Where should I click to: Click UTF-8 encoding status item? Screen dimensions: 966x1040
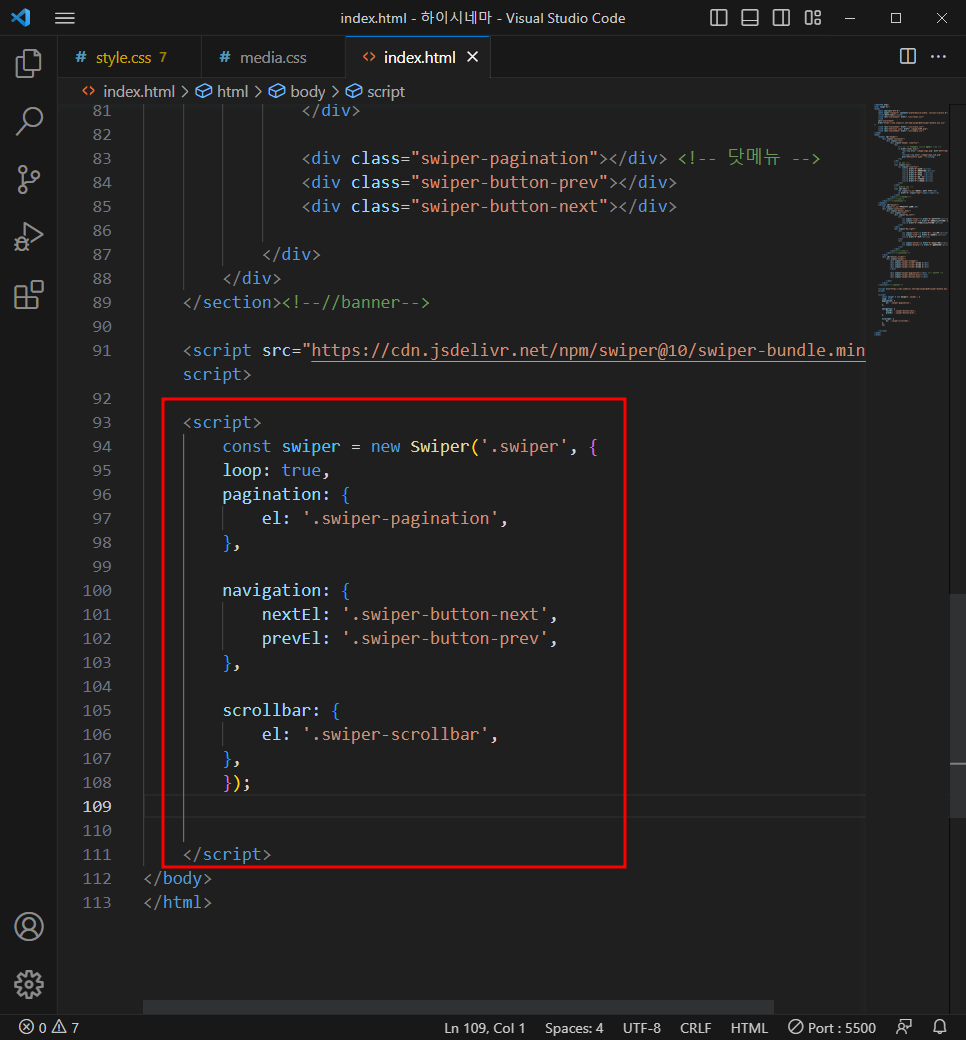coord(642,1027)
